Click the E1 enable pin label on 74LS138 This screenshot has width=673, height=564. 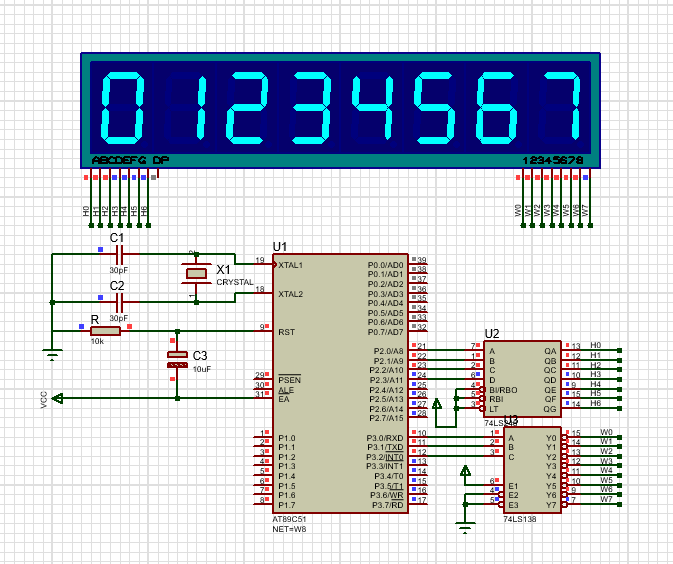513,486
